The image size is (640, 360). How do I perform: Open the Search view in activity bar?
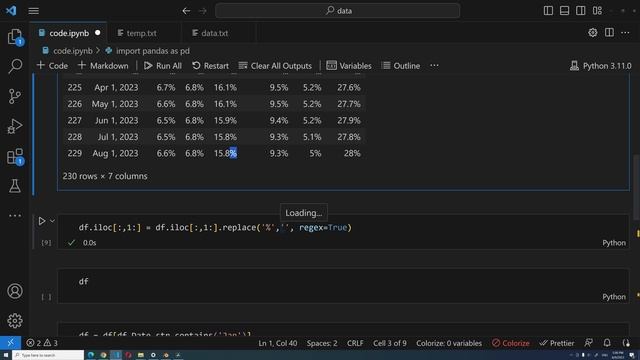coord(15,66)
